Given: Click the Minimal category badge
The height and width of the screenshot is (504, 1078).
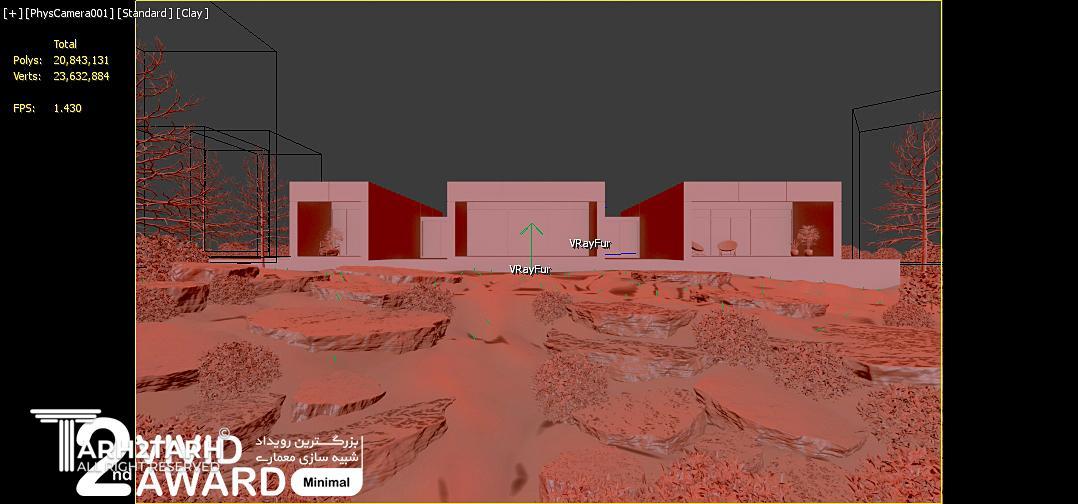Looking at the screenshot, I should pyautogui.click(x=326, y=482).
